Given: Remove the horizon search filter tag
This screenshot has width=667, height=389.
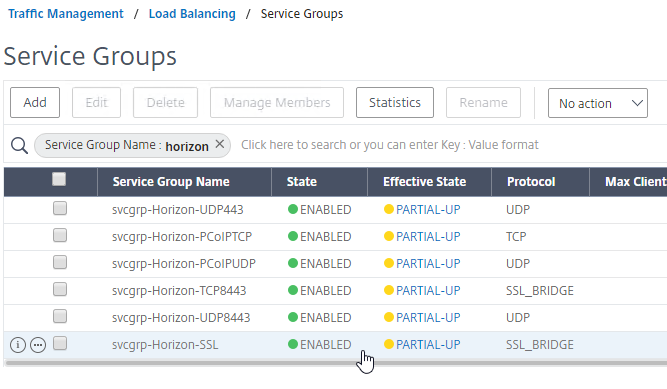Looking at the screenshot, I should point(219,144).
